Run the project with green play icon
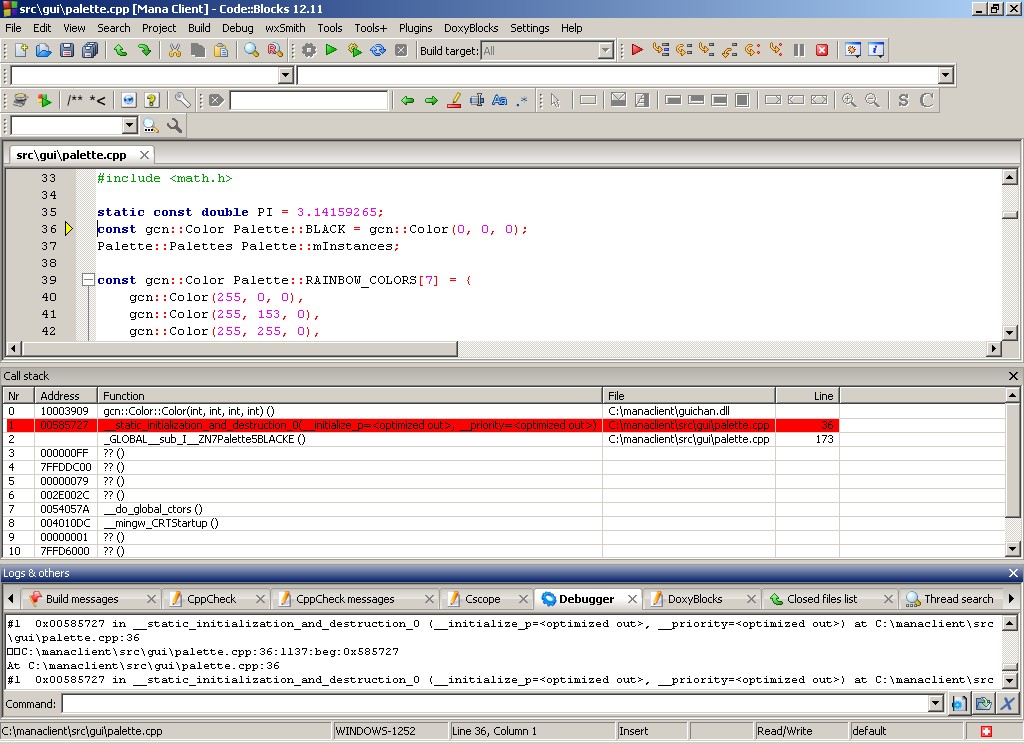Image resolution: width=1024 pixels, height=744 pixels. [331, 50]
